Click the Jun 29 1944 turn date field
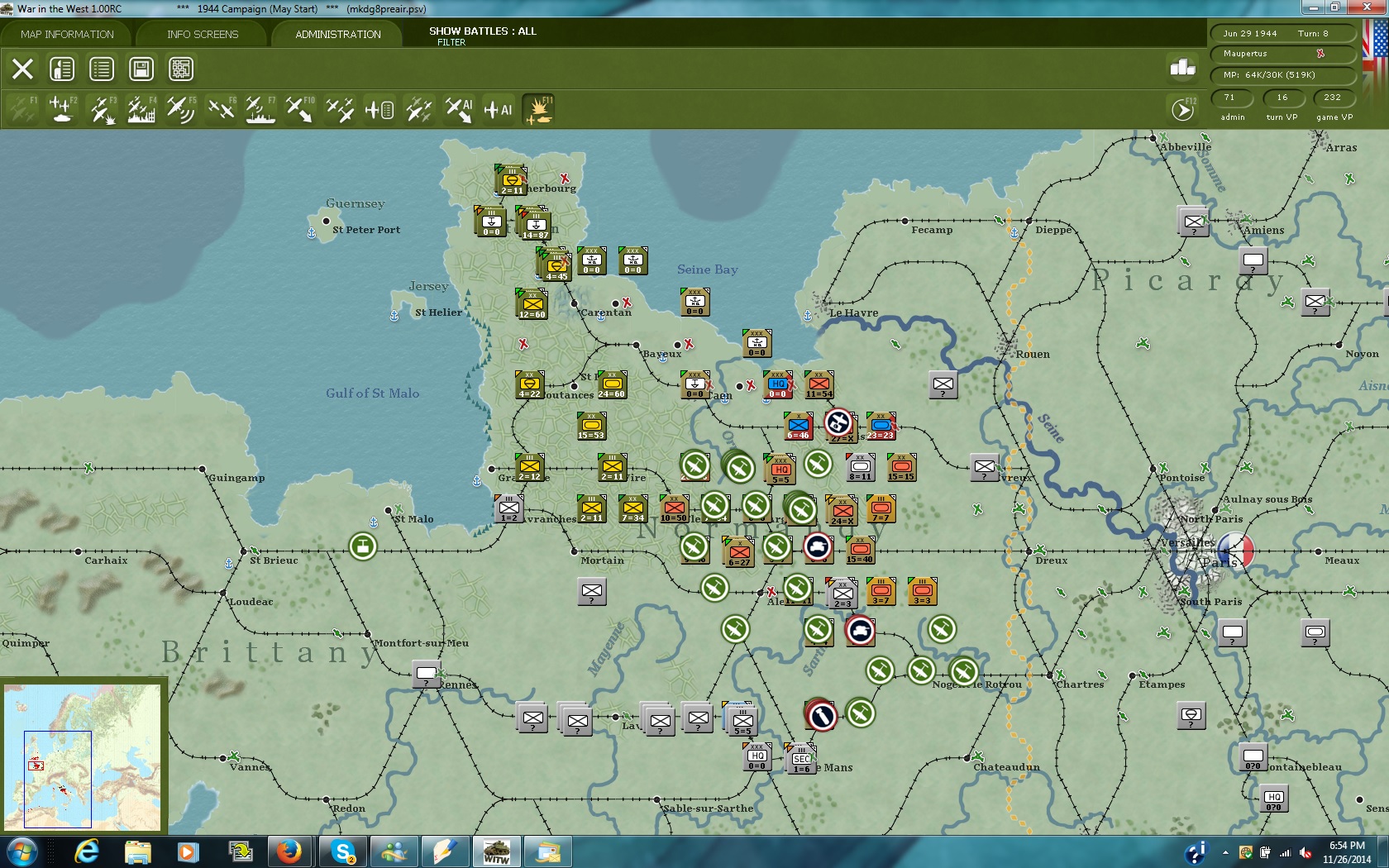Image resolution: width=1389 pixels, height=868 pixels. point(1283,34)
